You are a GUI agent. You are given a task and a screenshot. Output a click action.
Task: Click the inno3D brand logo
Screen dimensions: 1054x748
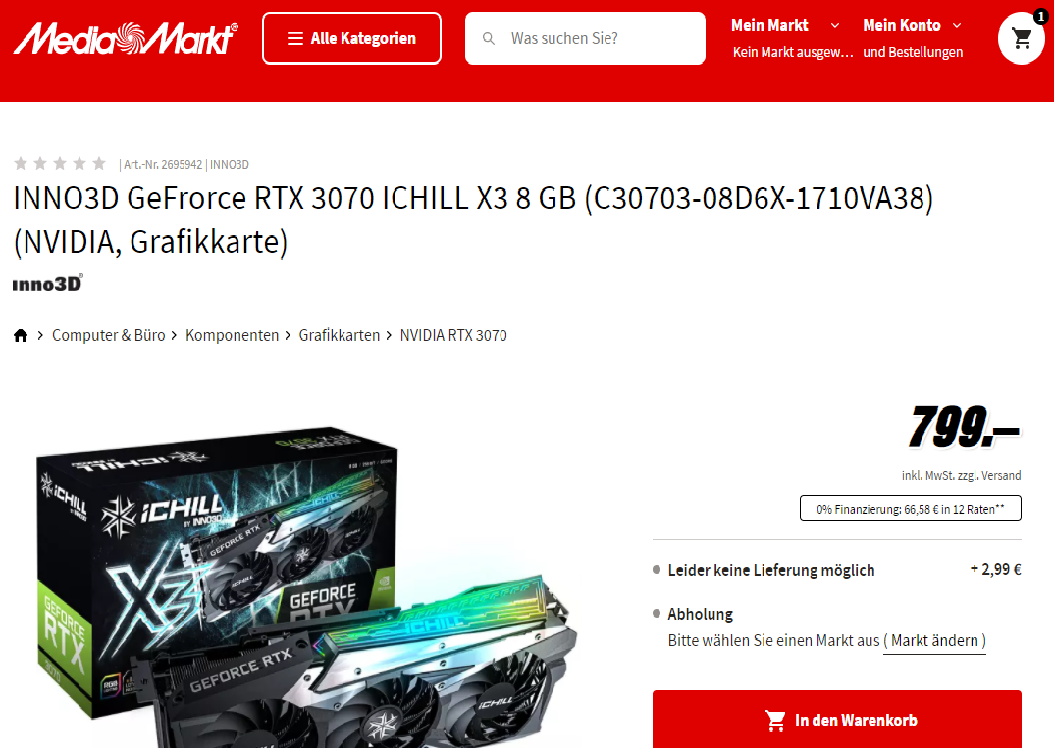[x=48, y=284]
